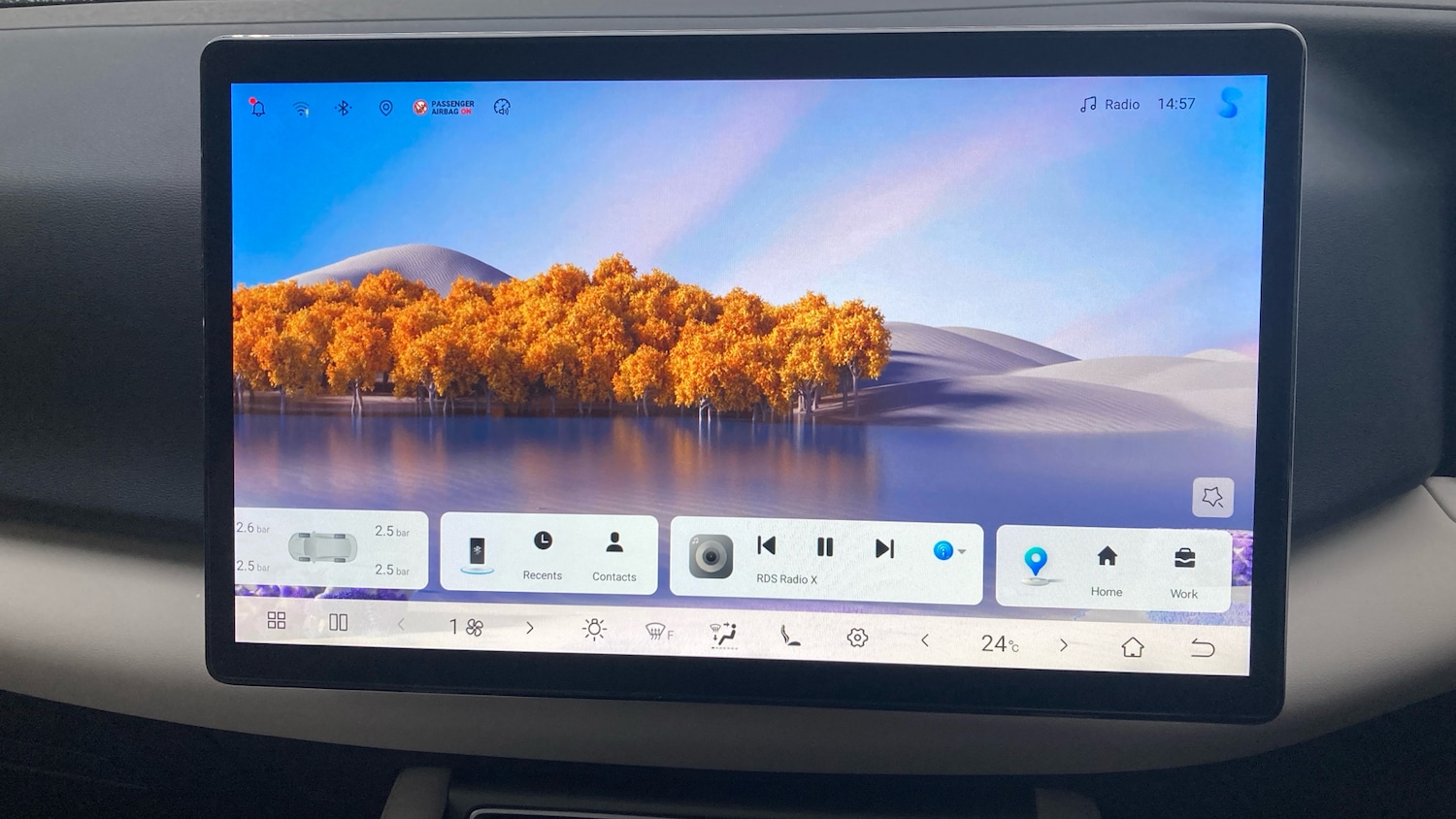Image resolution: width=1456 pixels, height=819 pixels.
Task: Toggle the screen brightness sun icon
Action: (x=594, y=630)
